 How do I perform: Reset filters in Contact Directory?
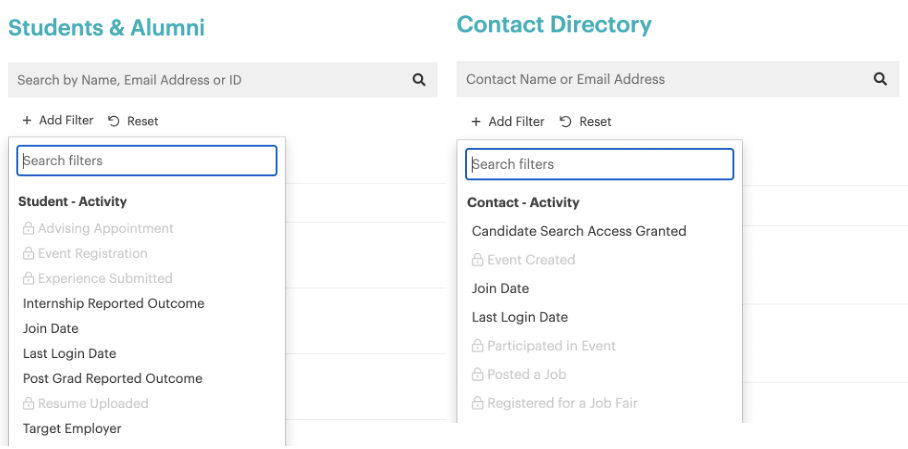tap(585, 122)
